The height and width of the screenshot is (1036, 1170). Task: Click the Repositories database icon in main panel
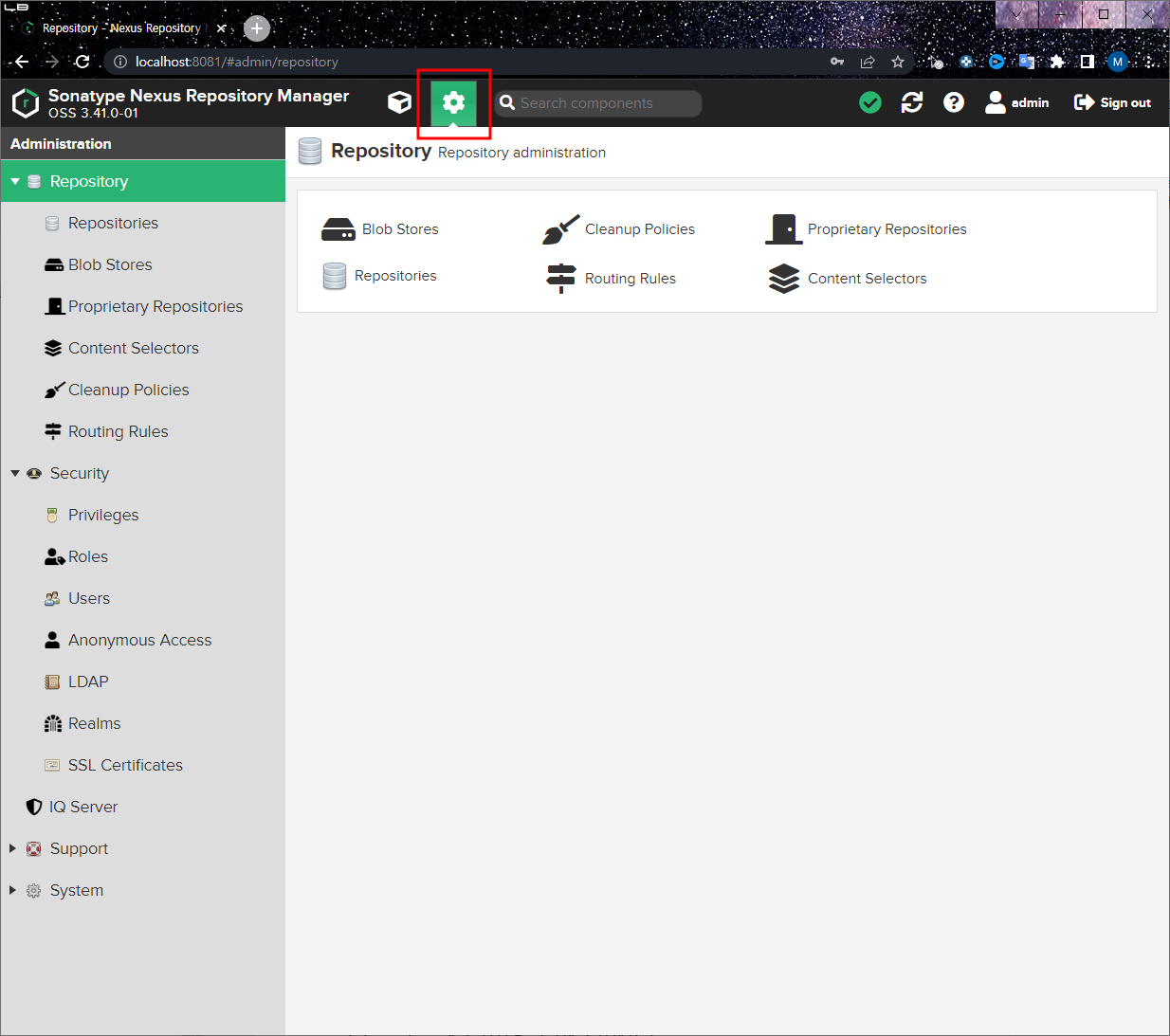click(335, 276)
